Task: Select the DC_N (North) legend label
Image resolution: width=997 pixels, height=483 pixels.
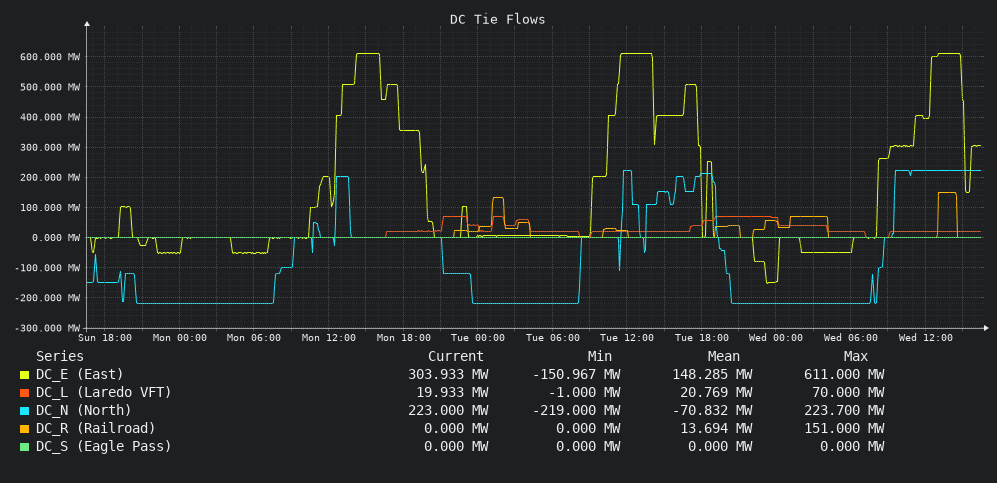Action: tap(83, 410)
